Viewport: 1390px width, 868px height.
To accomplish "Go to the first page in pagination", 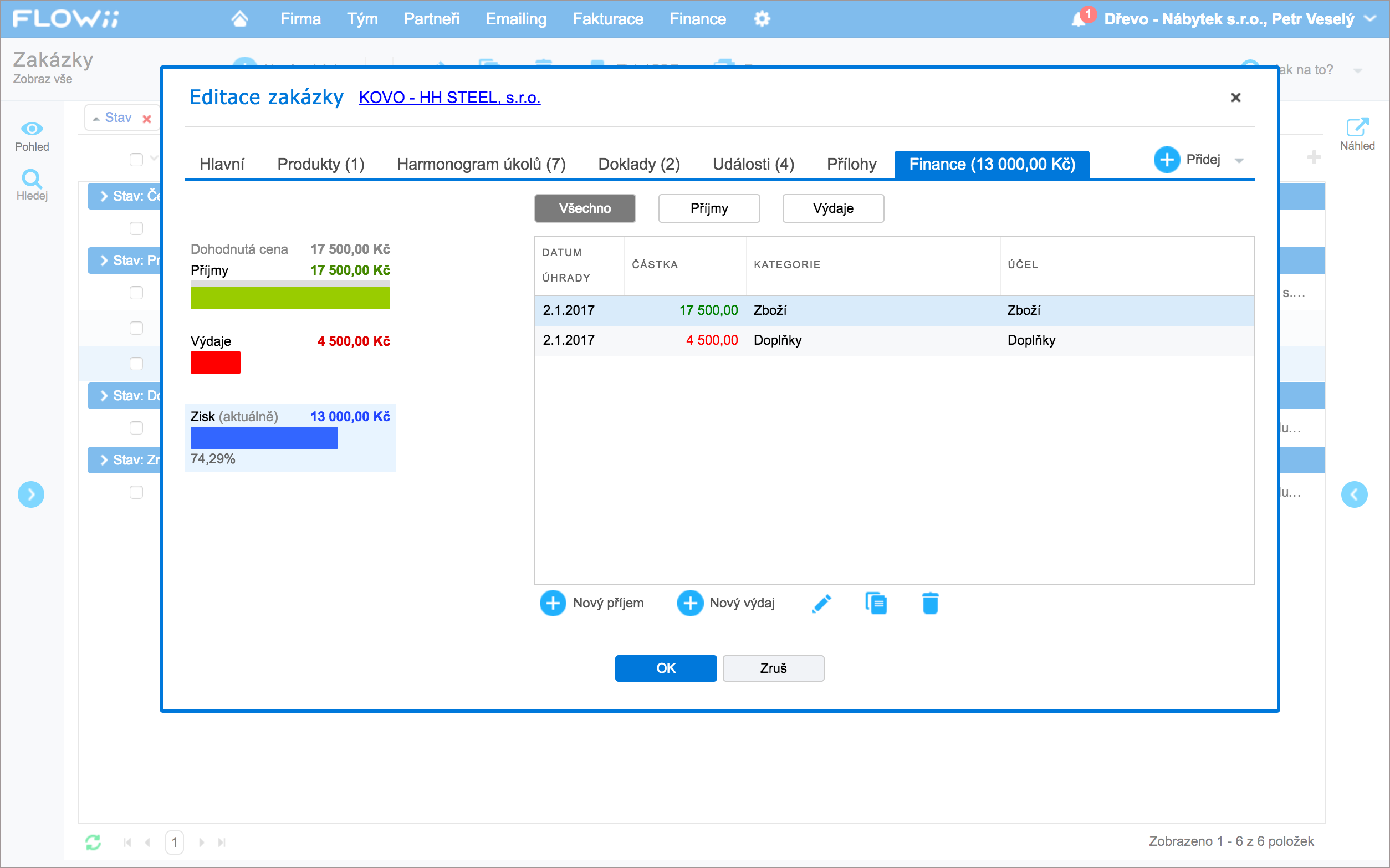I will [127, 842].
